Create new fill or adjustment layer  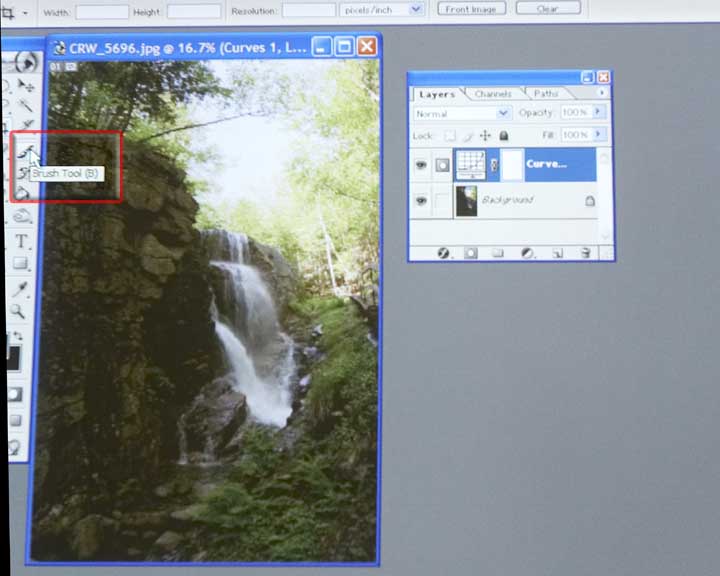tap(528, 253)
